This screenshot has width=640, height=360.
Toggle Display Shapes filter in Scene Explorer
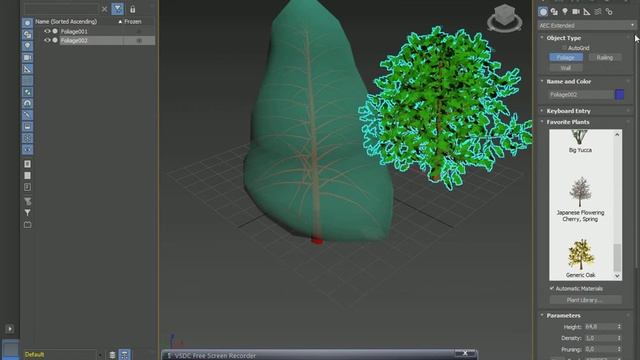[27, 34]
